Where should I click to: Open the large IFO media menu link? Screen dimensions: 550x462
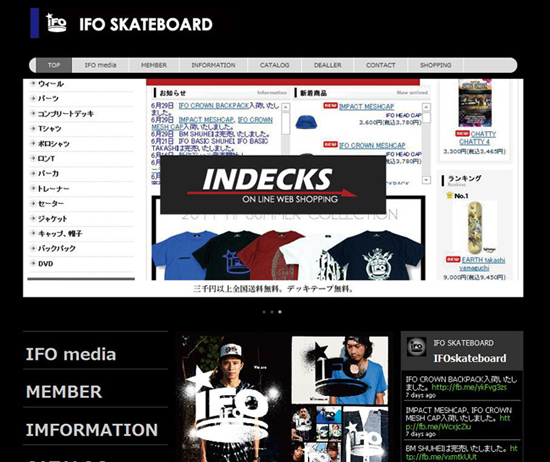[71, 354]
